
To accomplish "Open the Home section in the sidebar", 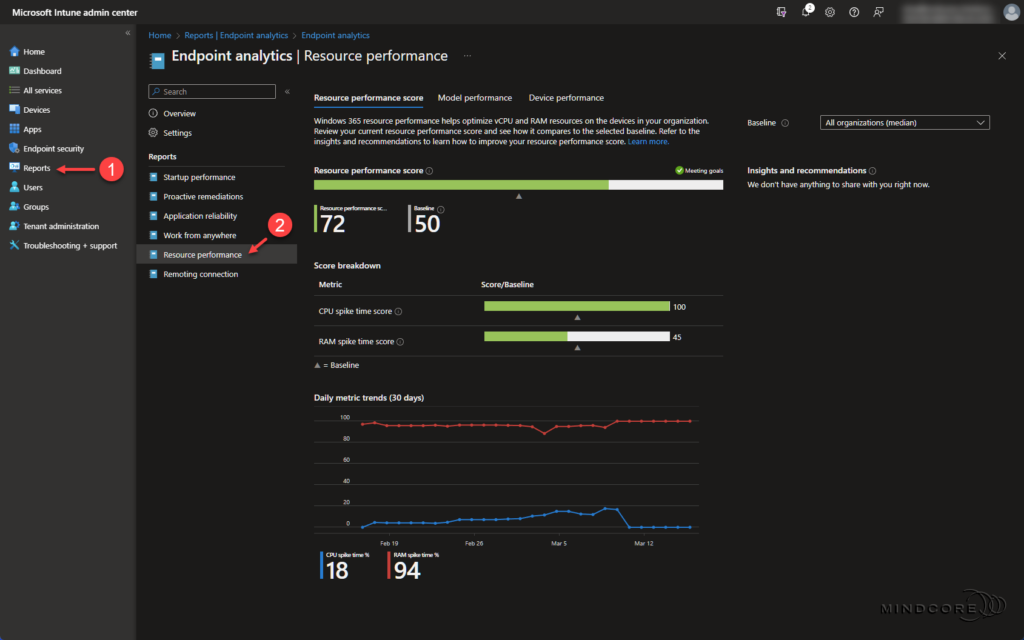I will tap(30, 51).
